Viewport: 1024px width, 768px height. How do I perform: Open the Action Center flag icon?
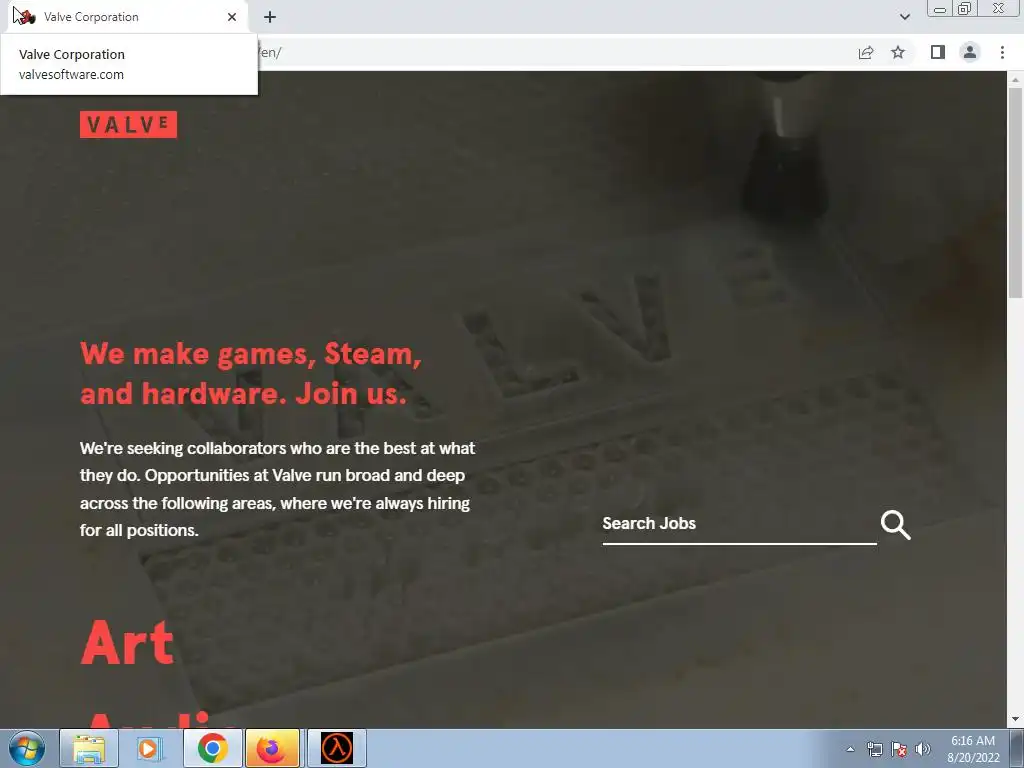pyautogui.click(x=899, y=749)
